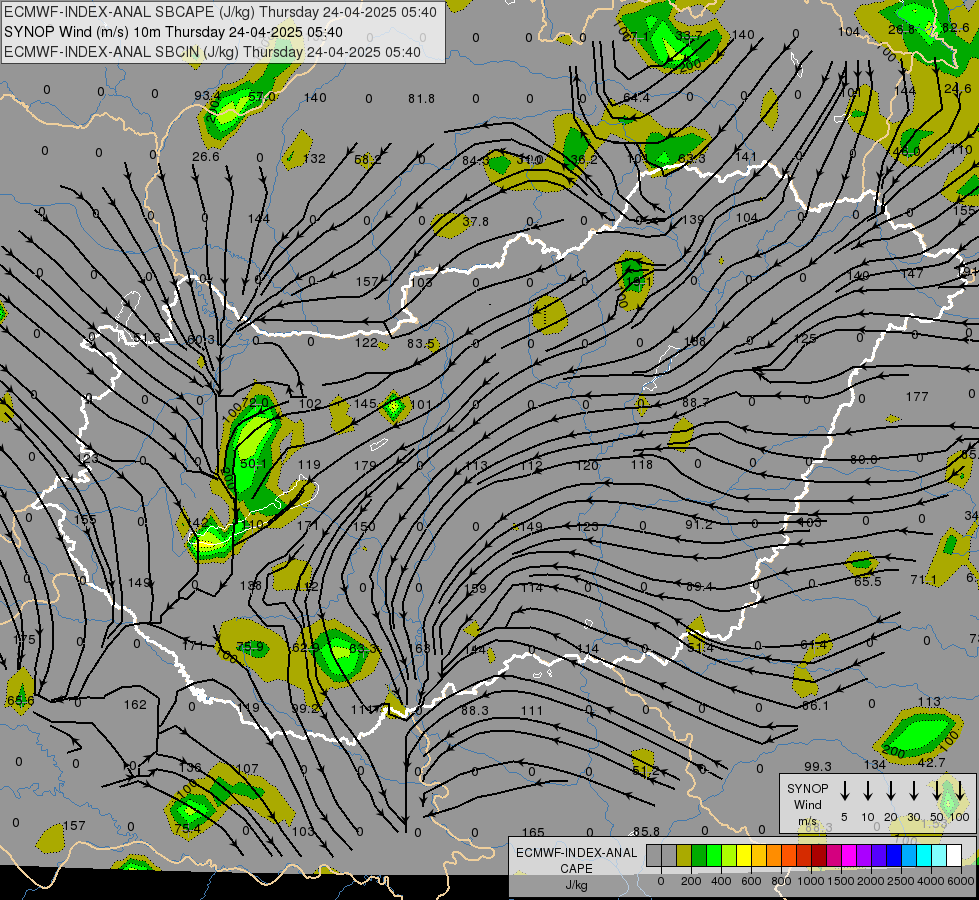The width and height of the screenshot is (979, 900).
Task: Click the 145 value on the map
Action: pyautogui.click(x=365, y=403)
